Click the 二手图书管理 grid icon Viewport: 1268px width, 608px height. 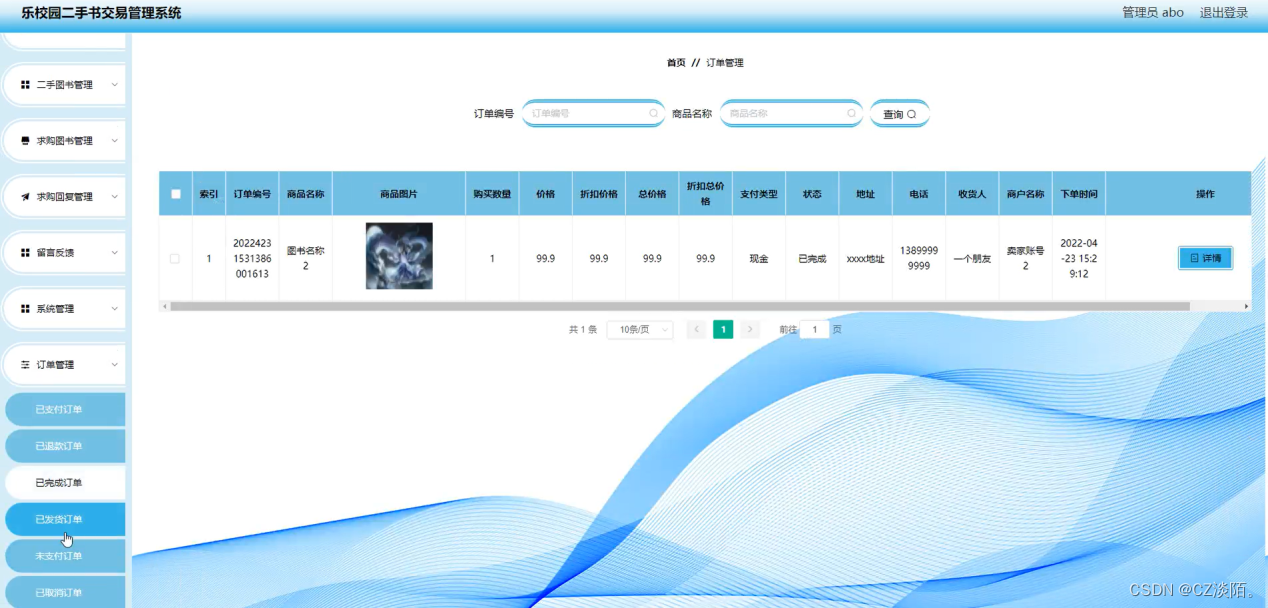[26, 85]
